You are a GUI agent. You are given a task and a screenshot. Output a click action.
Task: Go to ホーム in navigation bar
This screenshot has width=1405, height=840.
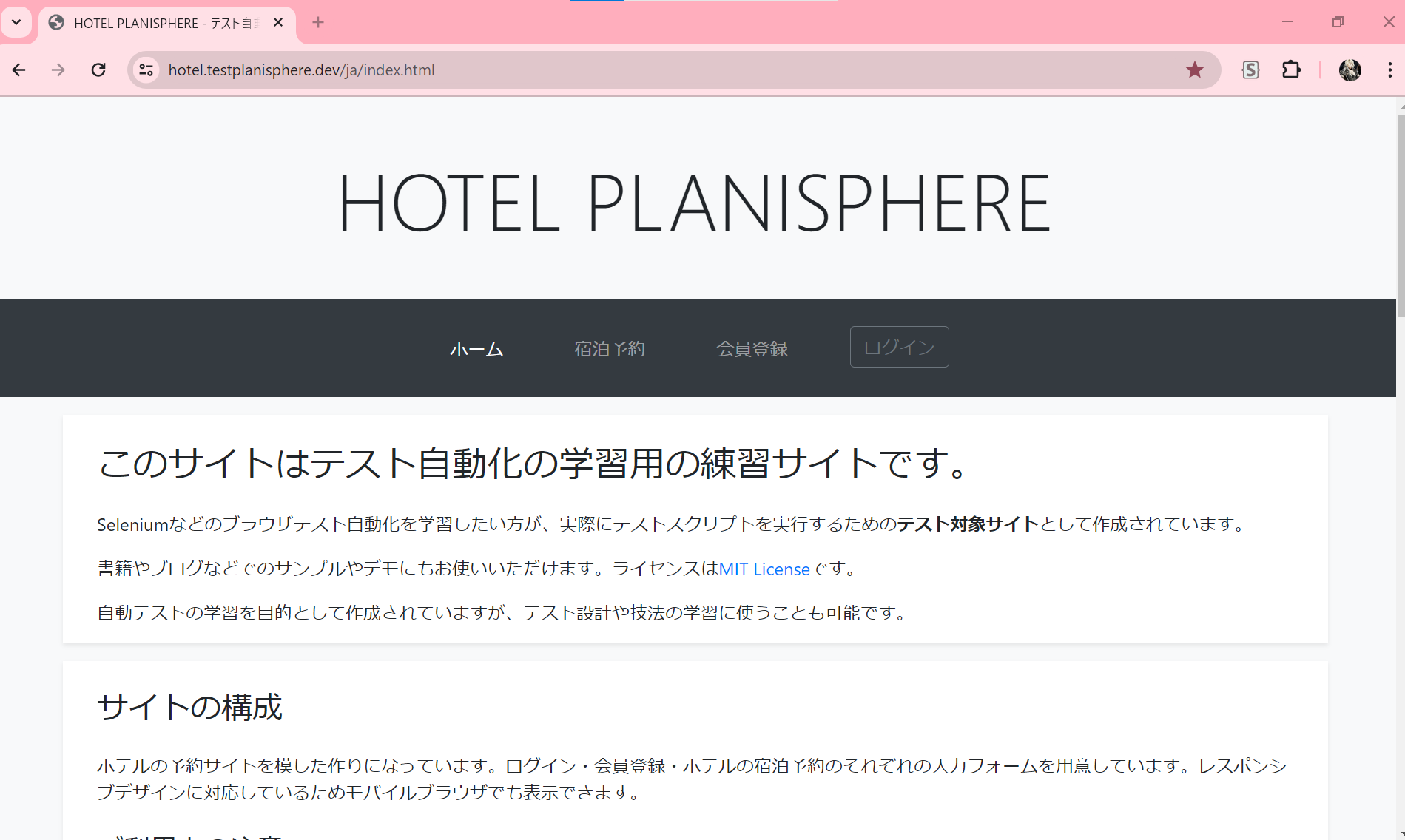coord(476,348)
